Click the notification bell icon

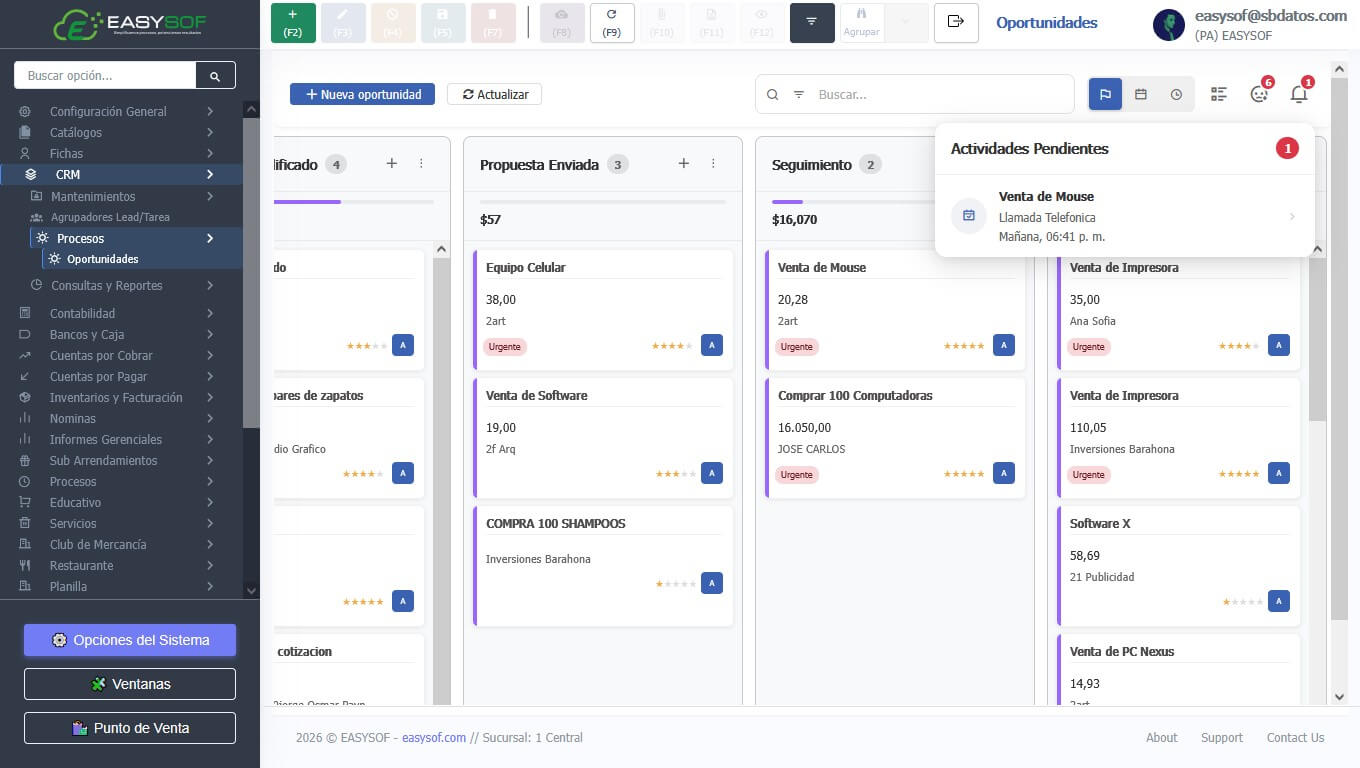1299,94
